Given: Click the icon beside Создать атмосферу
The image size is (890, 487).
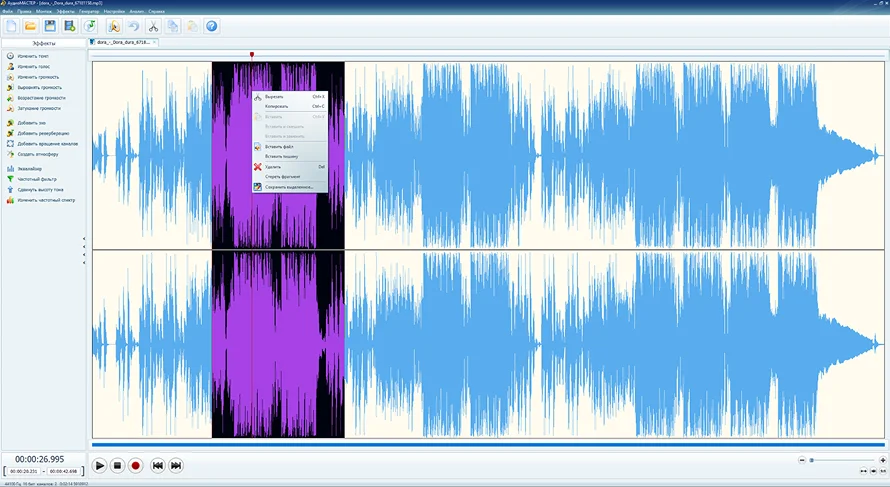Looking at the screenshot, I should coord(10,154).
